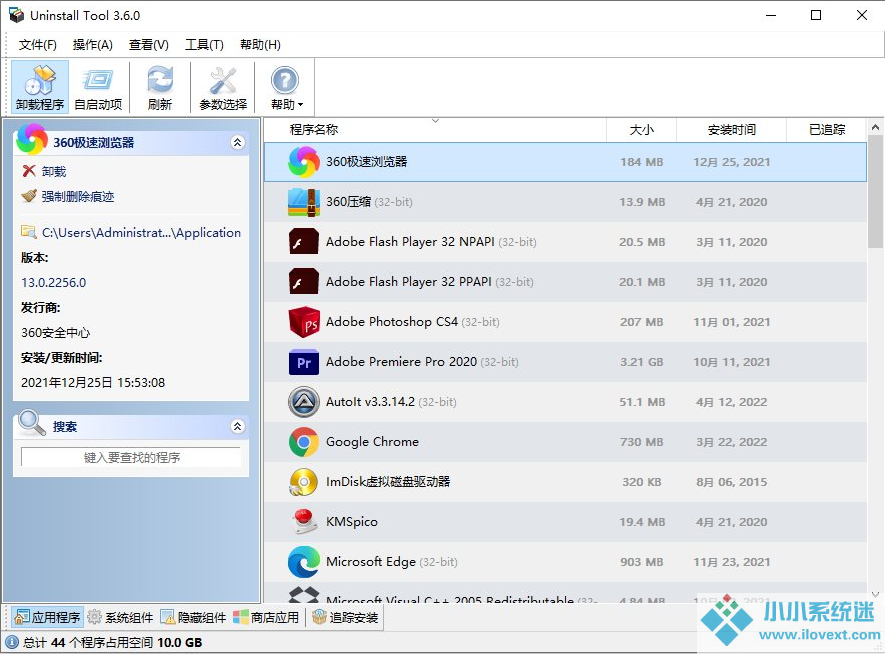Select the ImDisk虚拟磁盘驱动器 icon
The image size is (885, 654).
304,482
